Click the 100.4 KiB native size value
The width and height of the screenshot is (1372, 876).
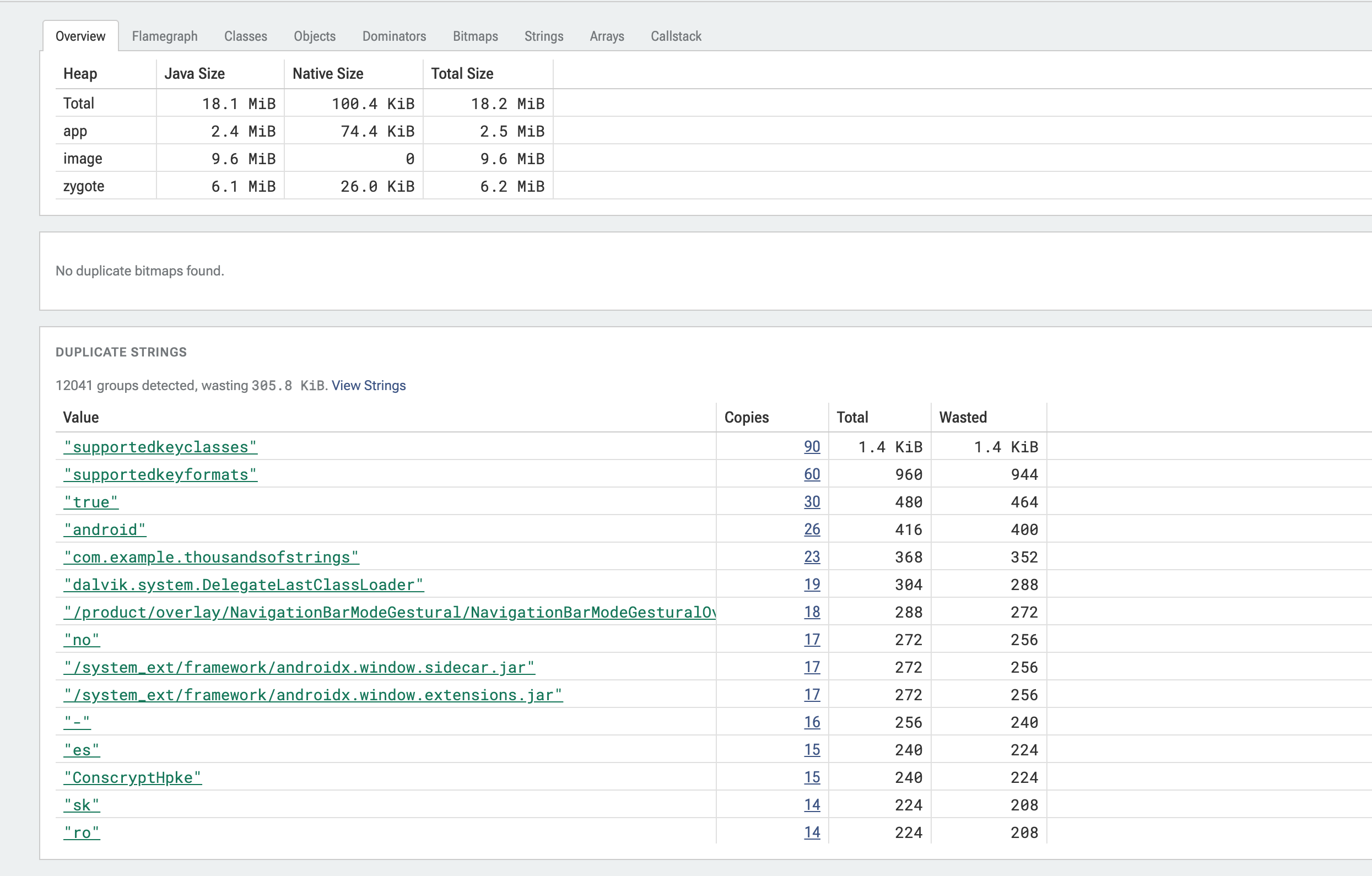coord(372,104)
